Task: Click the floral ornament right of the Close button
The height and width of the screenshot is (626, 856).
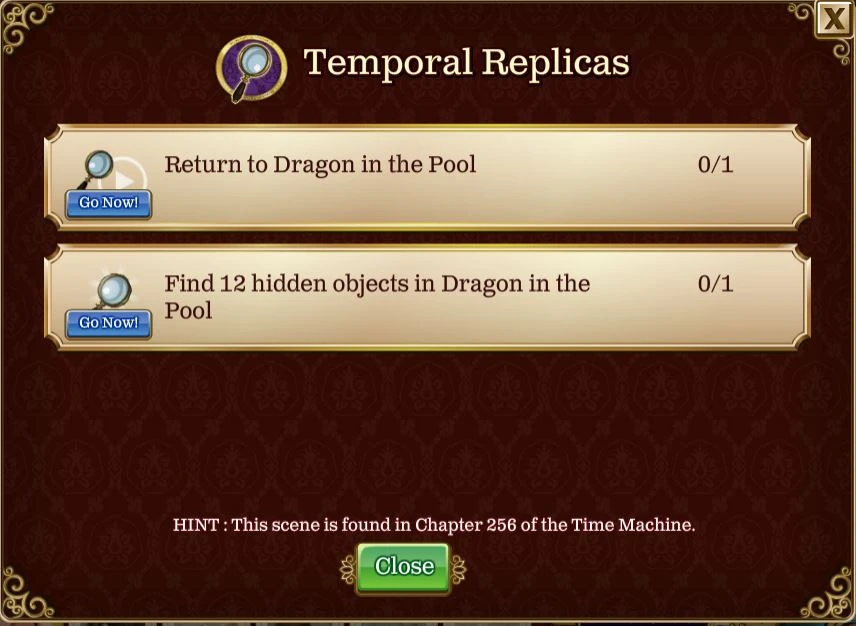Action: coord(458,569)
